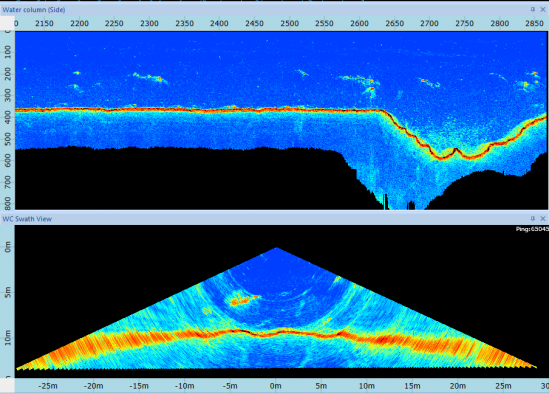Pin the Water column (Side) panel
The image size is (549, 394).
533,9
